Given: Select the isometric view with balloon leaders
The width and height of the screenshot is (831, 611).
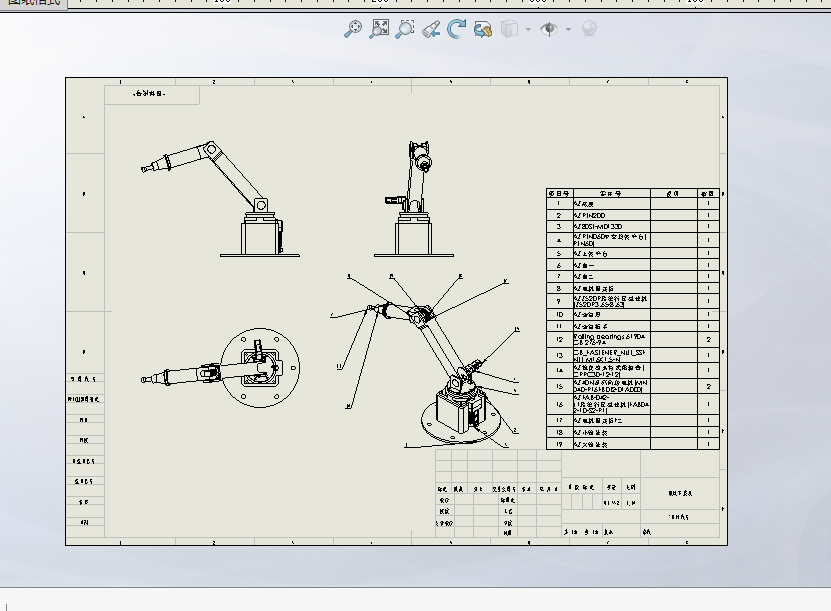Looking at the screenshot, I should 424,360.
